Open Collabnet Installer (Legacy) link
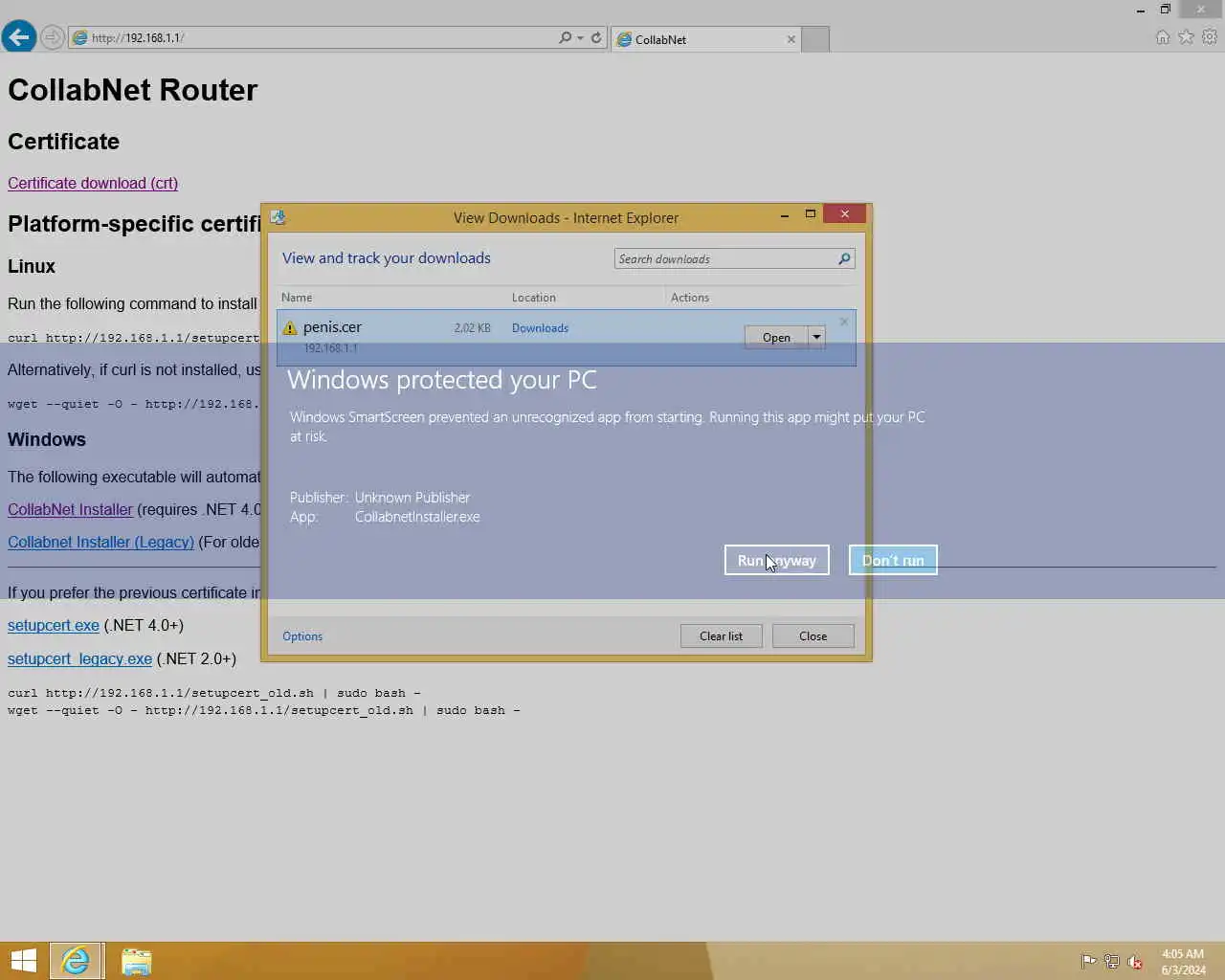This screenshot has width=1225, height=980. pyautogui.click(x=100, y=542)
